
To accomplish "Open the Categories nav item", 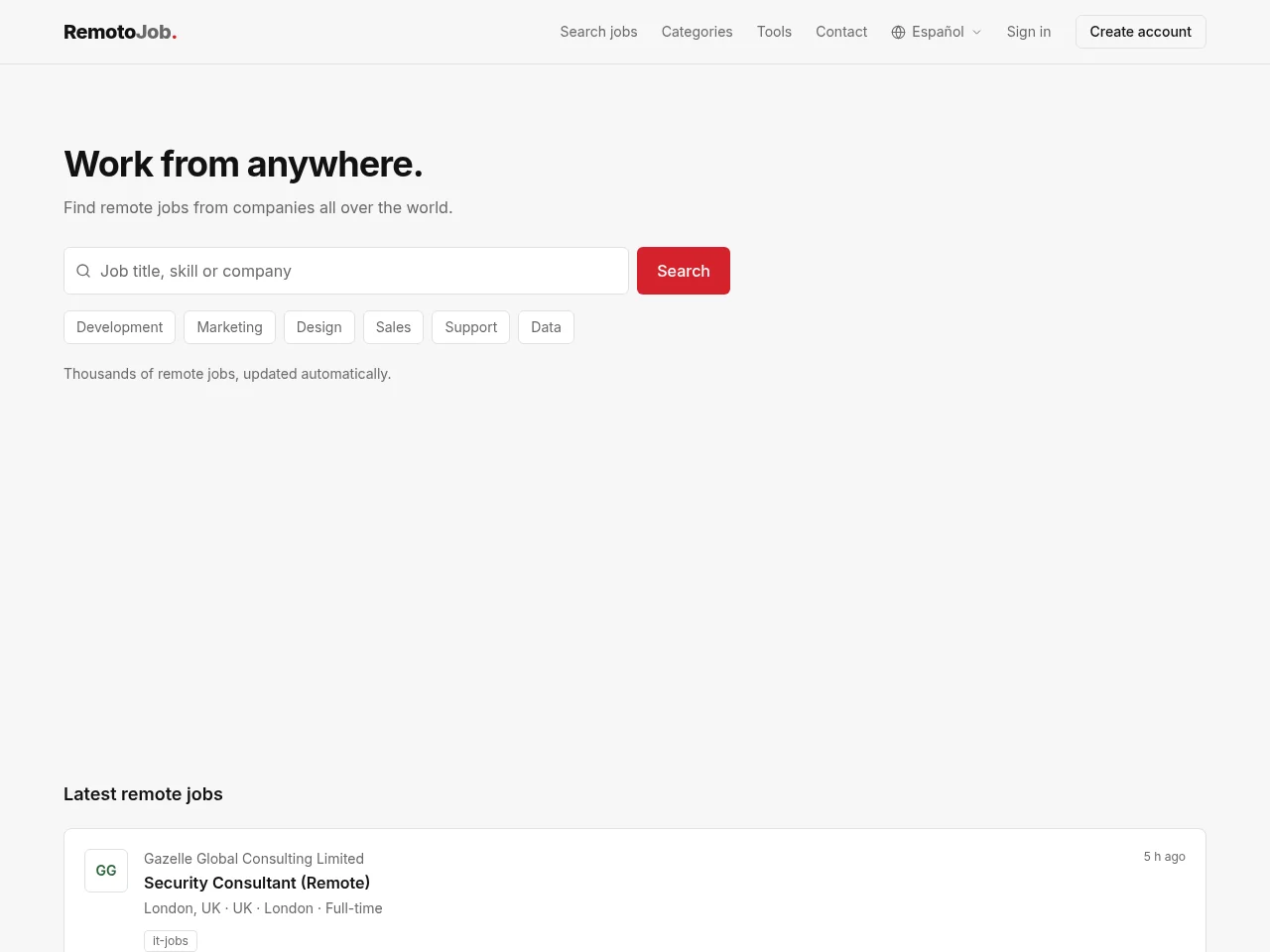I will point(697,32).
